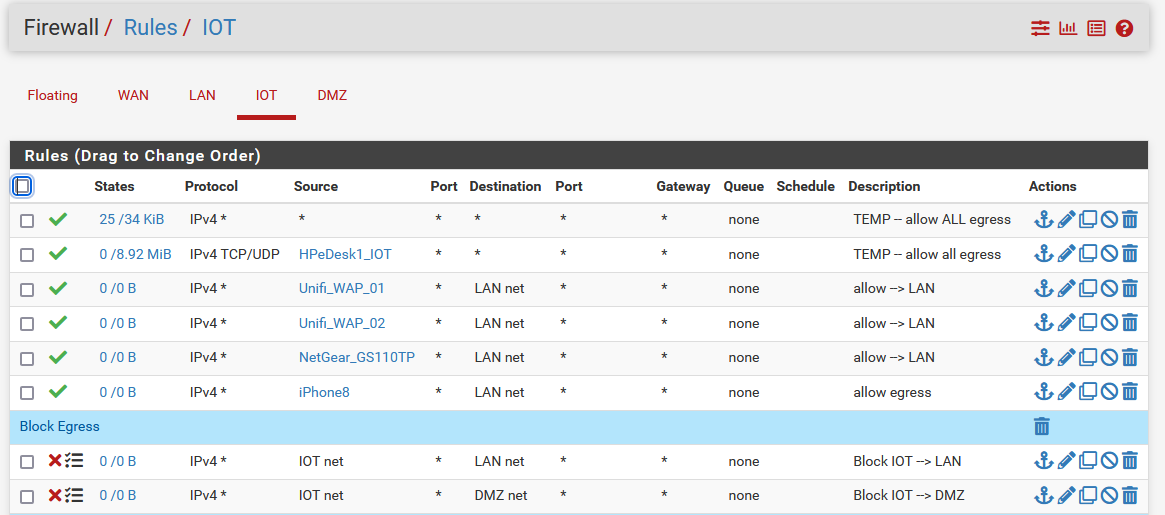Switch to the WAN tab
Screen dimensions: 1165x515
[133, 95]
